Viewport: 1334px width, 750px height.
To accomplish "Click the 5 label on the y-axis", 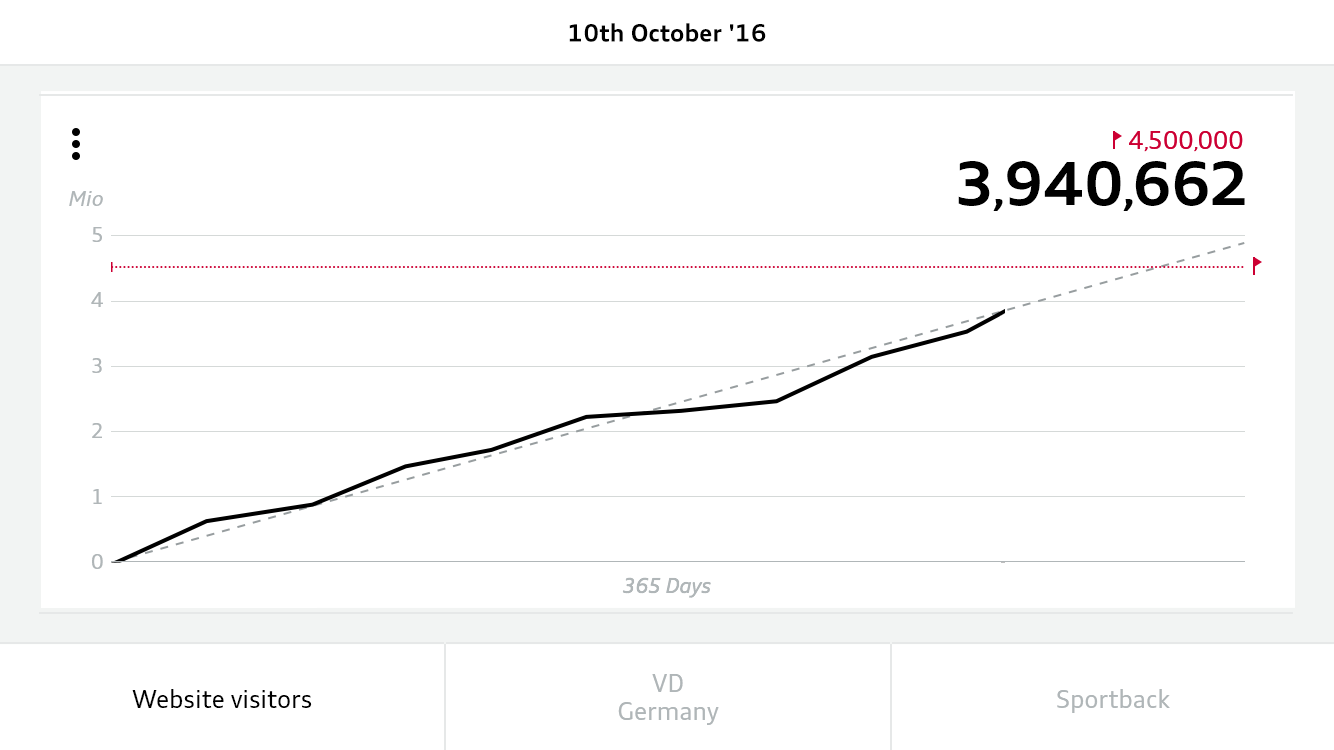I will point(97,236).
